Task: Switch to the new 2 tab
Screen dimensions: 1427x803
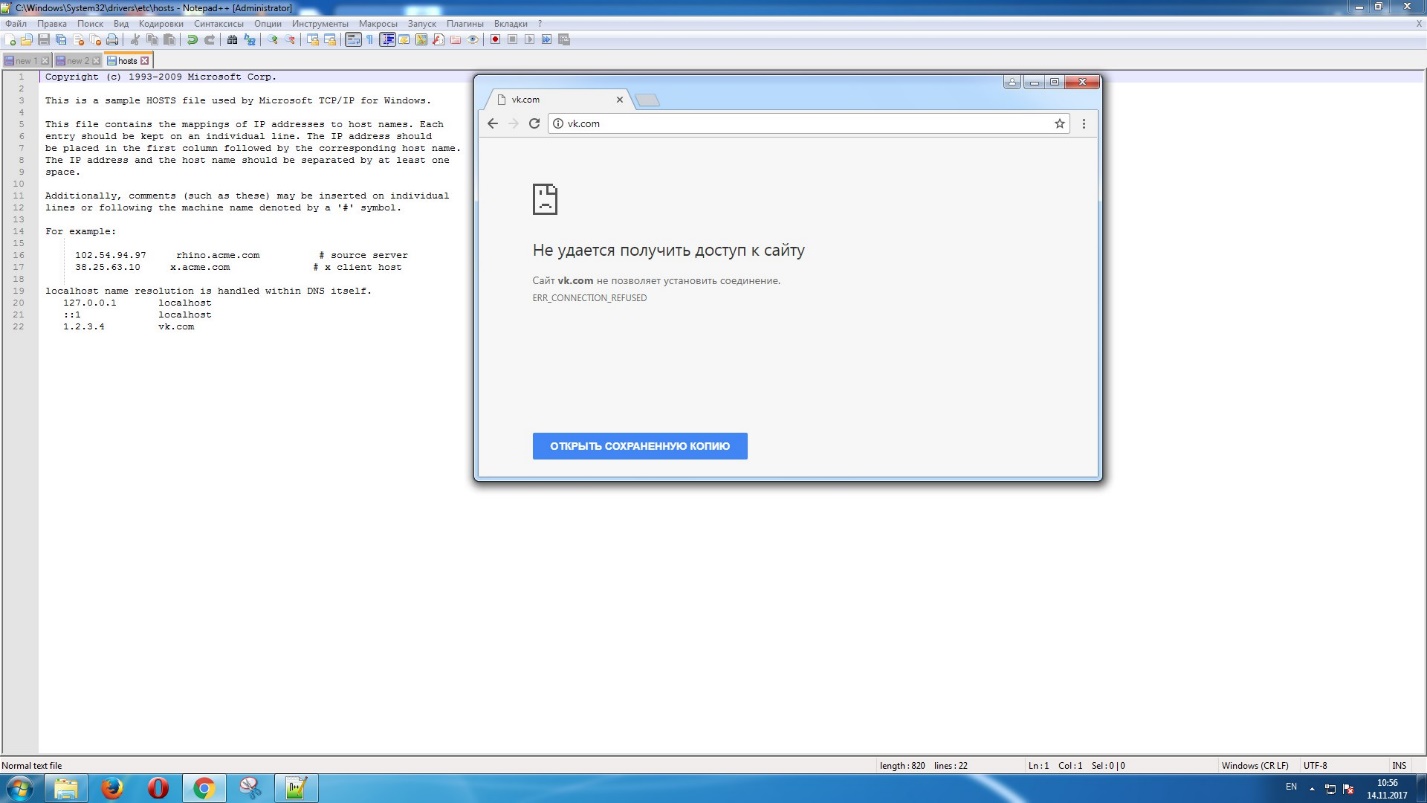Action: [77, 61]
